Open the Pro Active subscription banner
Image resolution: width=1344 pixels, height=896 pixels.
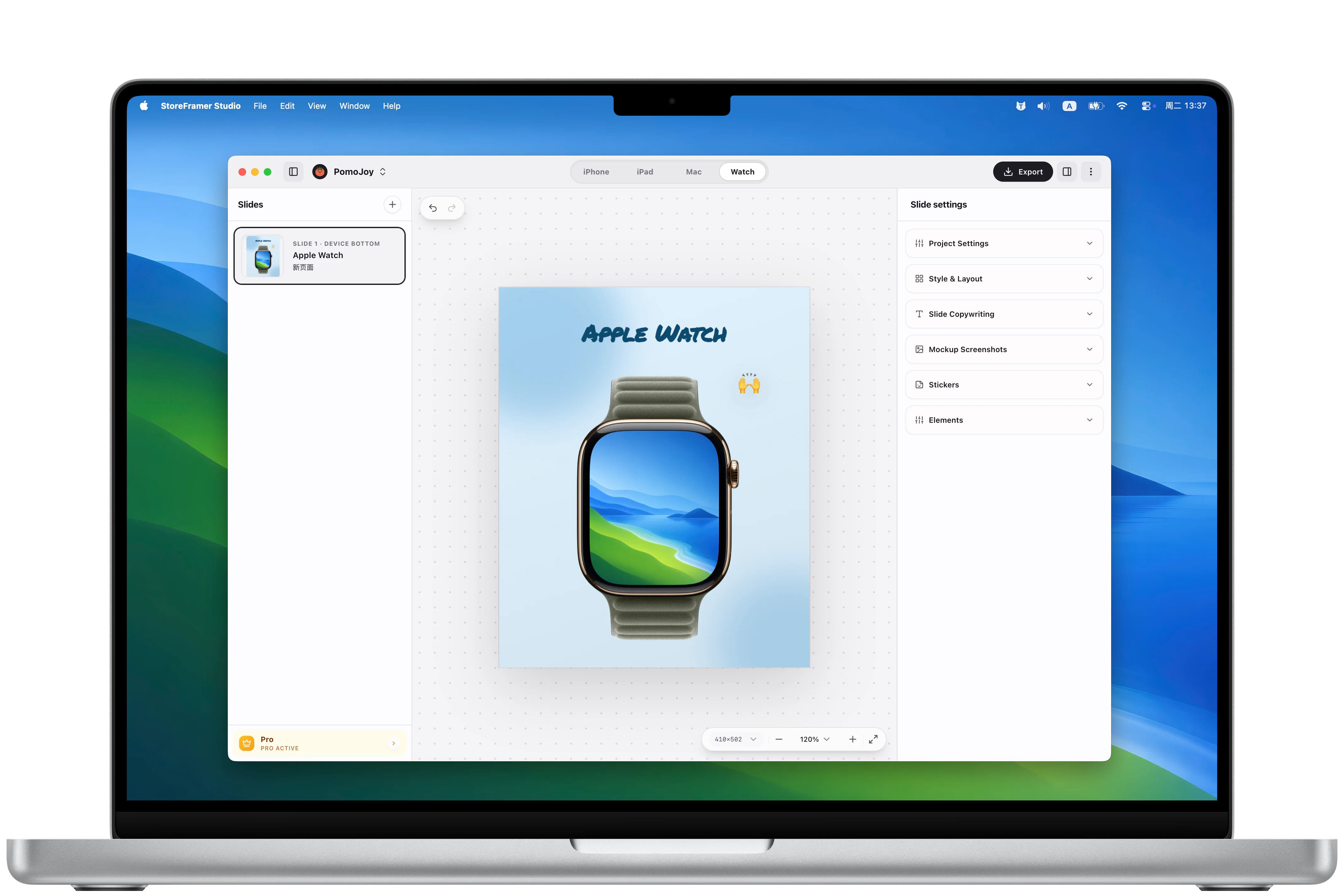pyautogui.click(x=319, y=743)
